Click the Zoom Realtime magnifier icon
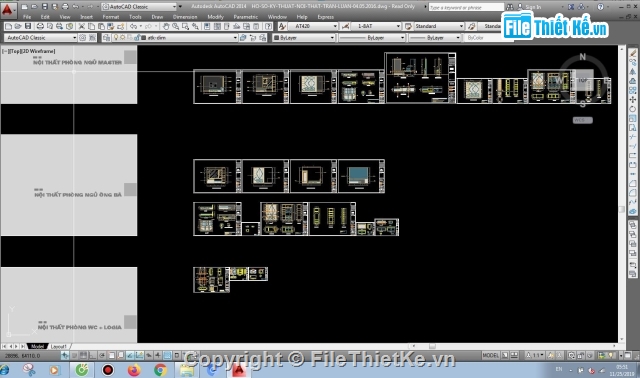640x378 pixels. click(x=176, y=27)
